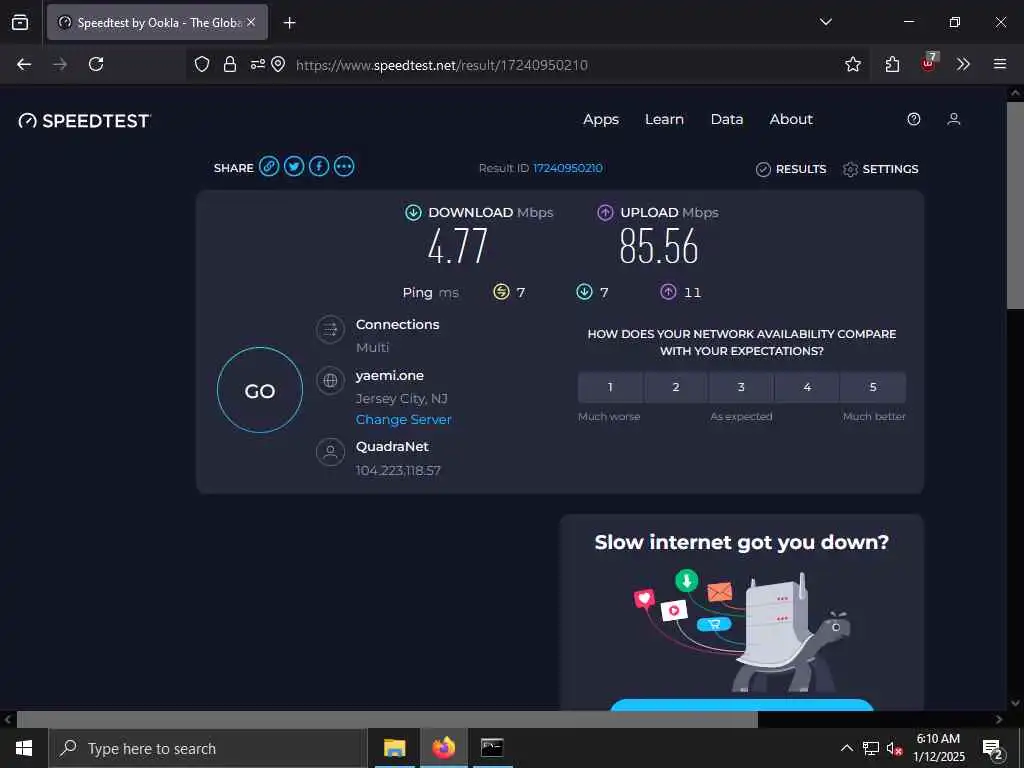Open test SETTINGS
The image size is (1024, 768).
[x=880, y=169]
